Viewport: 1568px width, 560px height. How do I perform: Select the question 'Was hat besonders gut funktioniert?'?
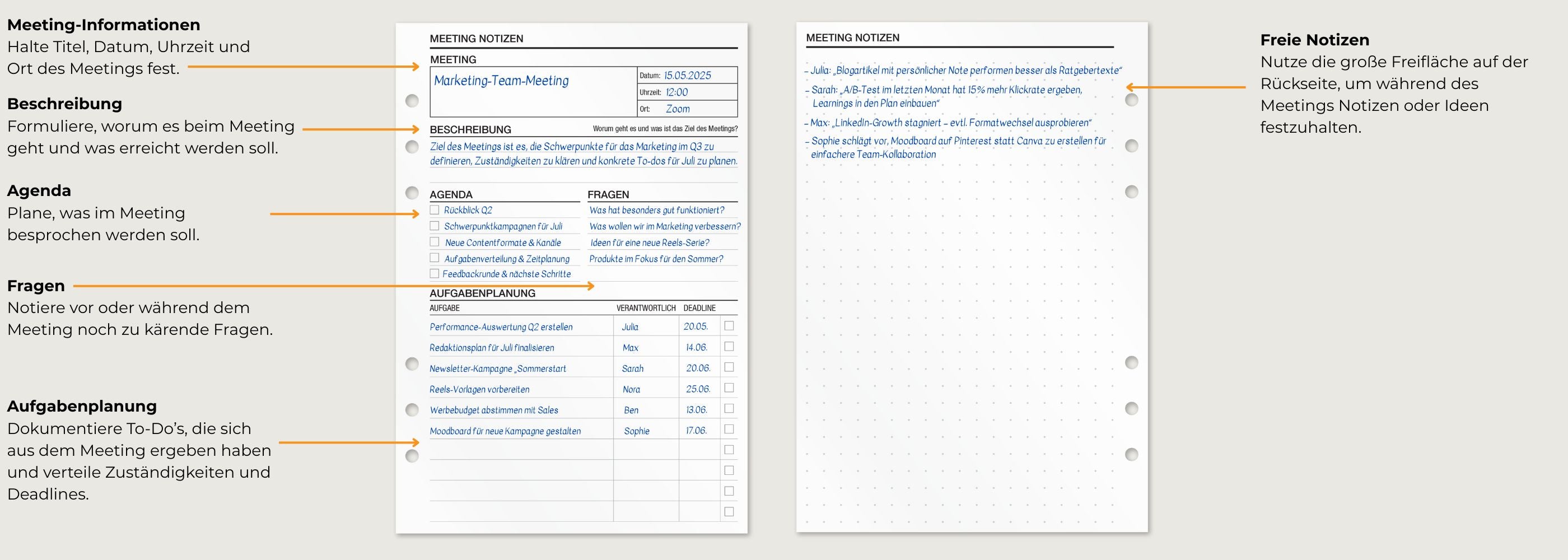(657, 211)
